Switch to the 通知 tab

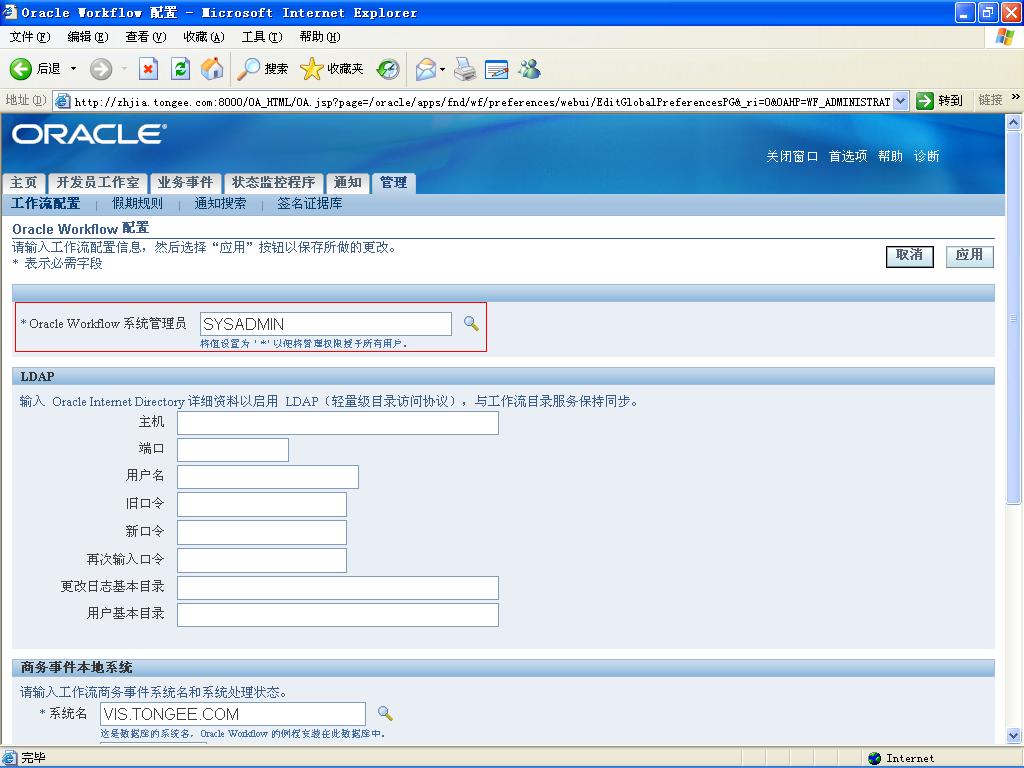347,183
